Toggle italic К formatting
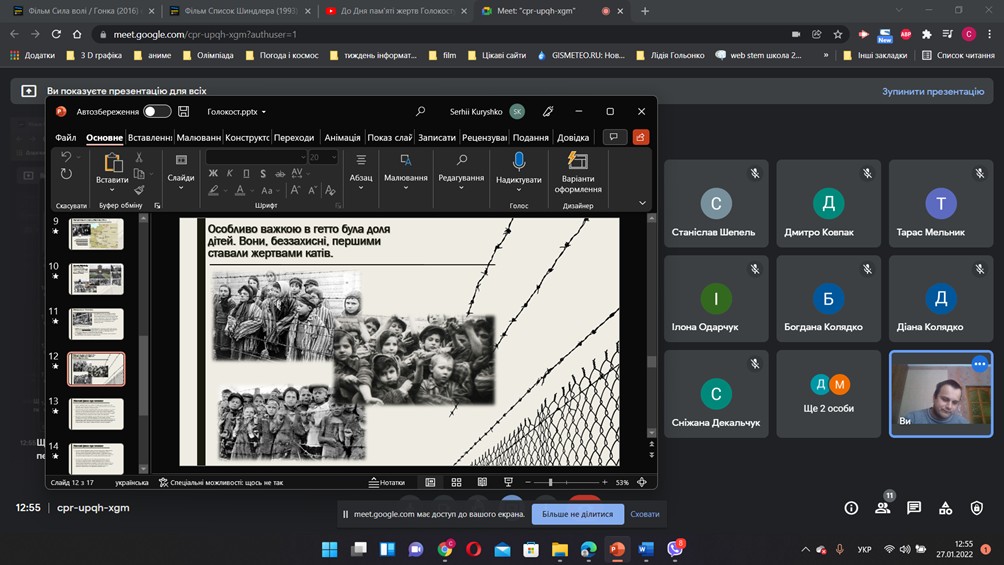The image size is (1004, 565). click(x=230, y=174)
